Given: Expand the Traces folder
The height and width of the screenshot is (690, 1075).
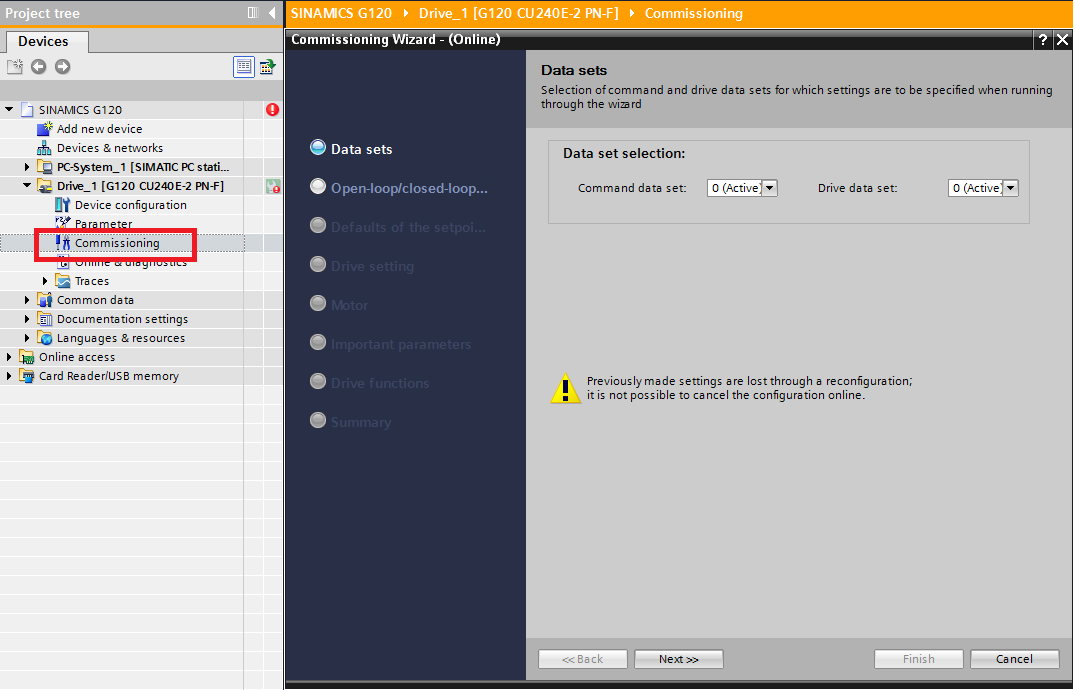Looking at the screenshot, I should 45,281.
